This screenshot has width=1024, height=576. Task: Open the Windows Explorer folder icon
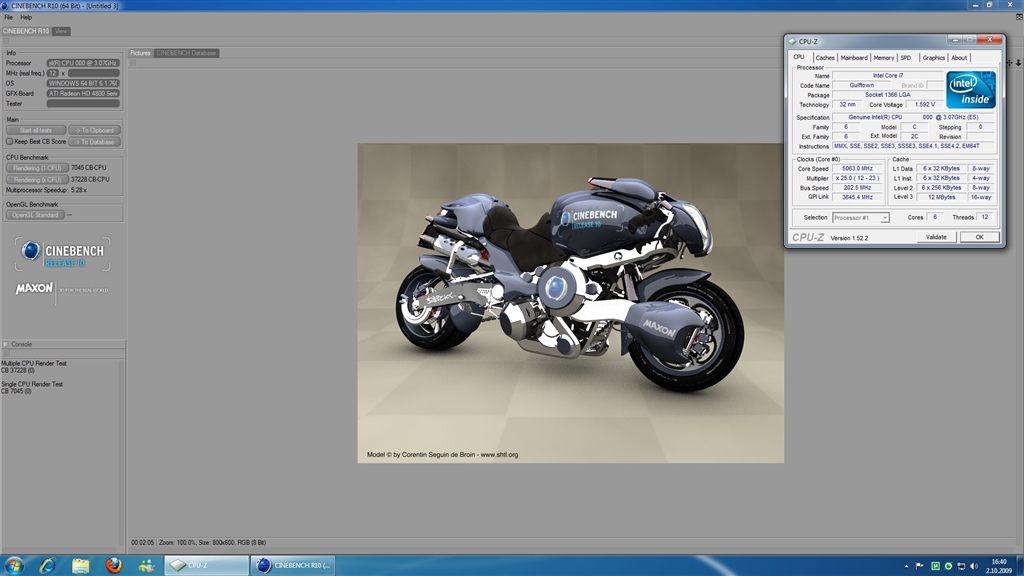coord(80,565)
